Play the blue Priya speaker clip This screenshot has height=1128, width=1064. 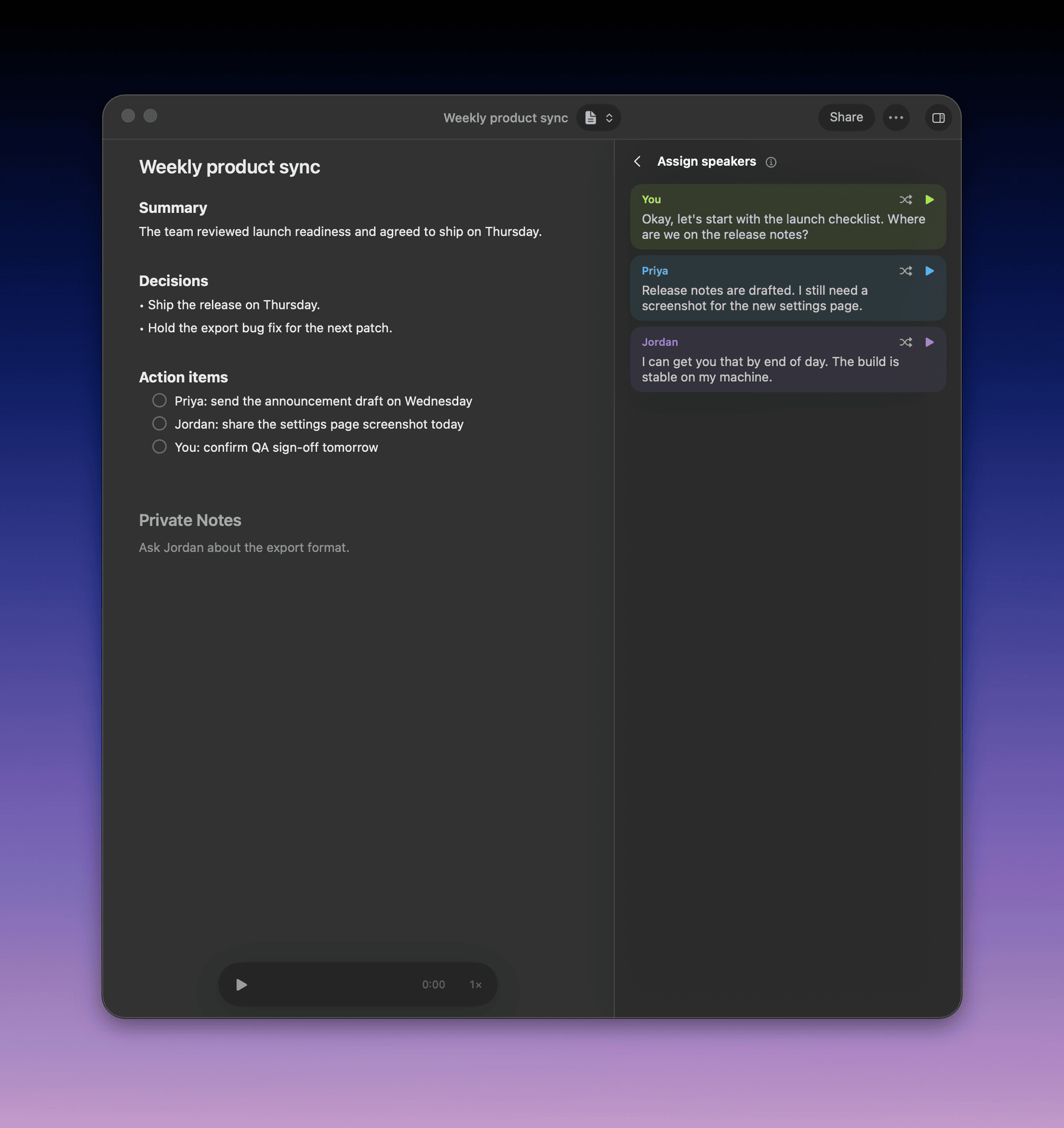click(929, 271)
